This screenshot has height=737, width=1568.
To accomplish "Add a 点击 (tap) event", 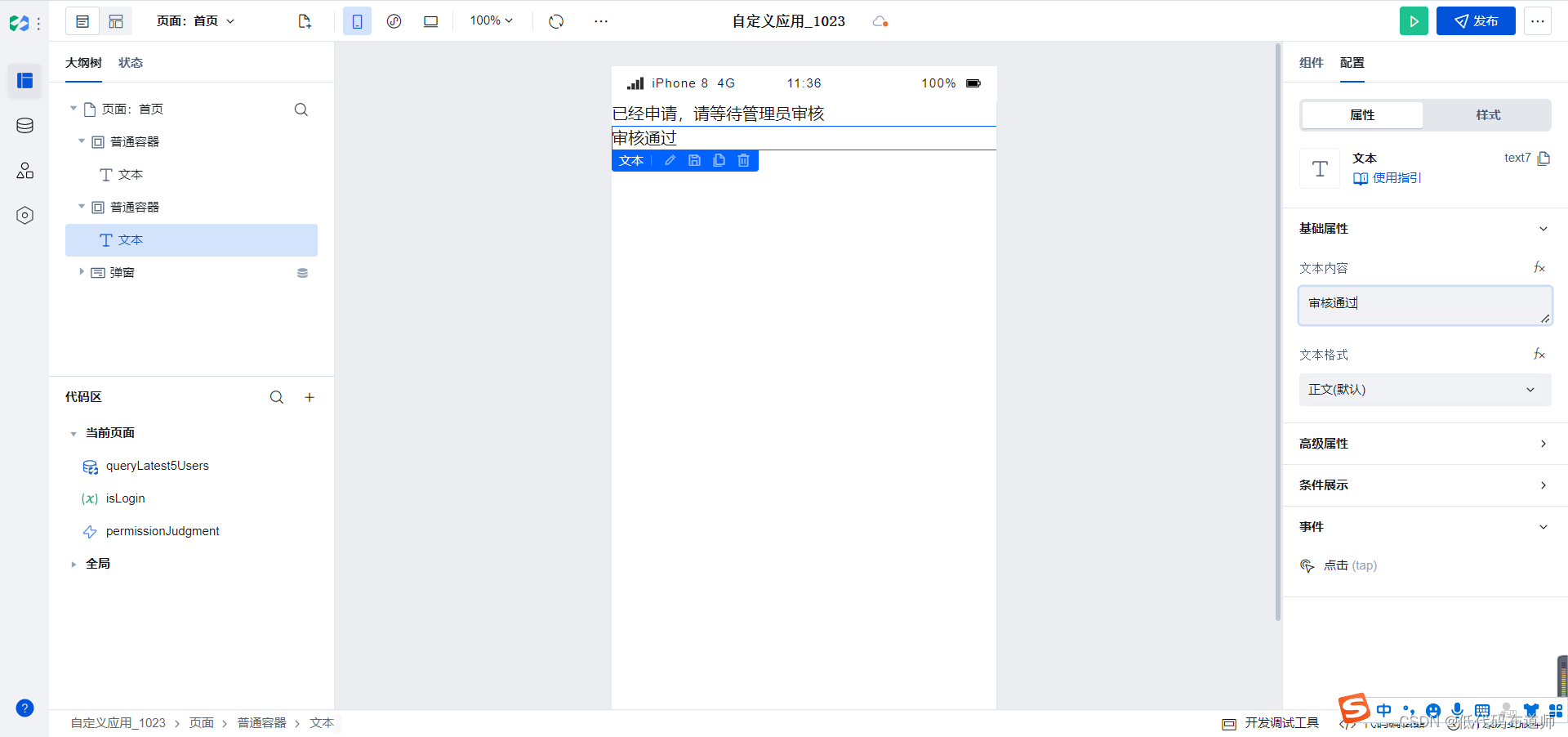I will (x=1339, y=565).
